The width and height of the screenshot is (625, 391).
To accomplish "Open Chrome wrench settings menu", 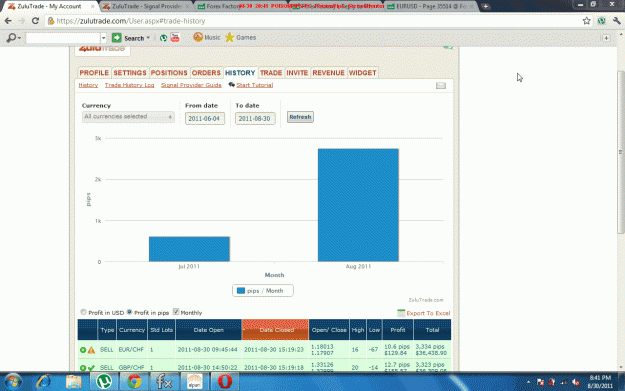I will tap(617, 21).
